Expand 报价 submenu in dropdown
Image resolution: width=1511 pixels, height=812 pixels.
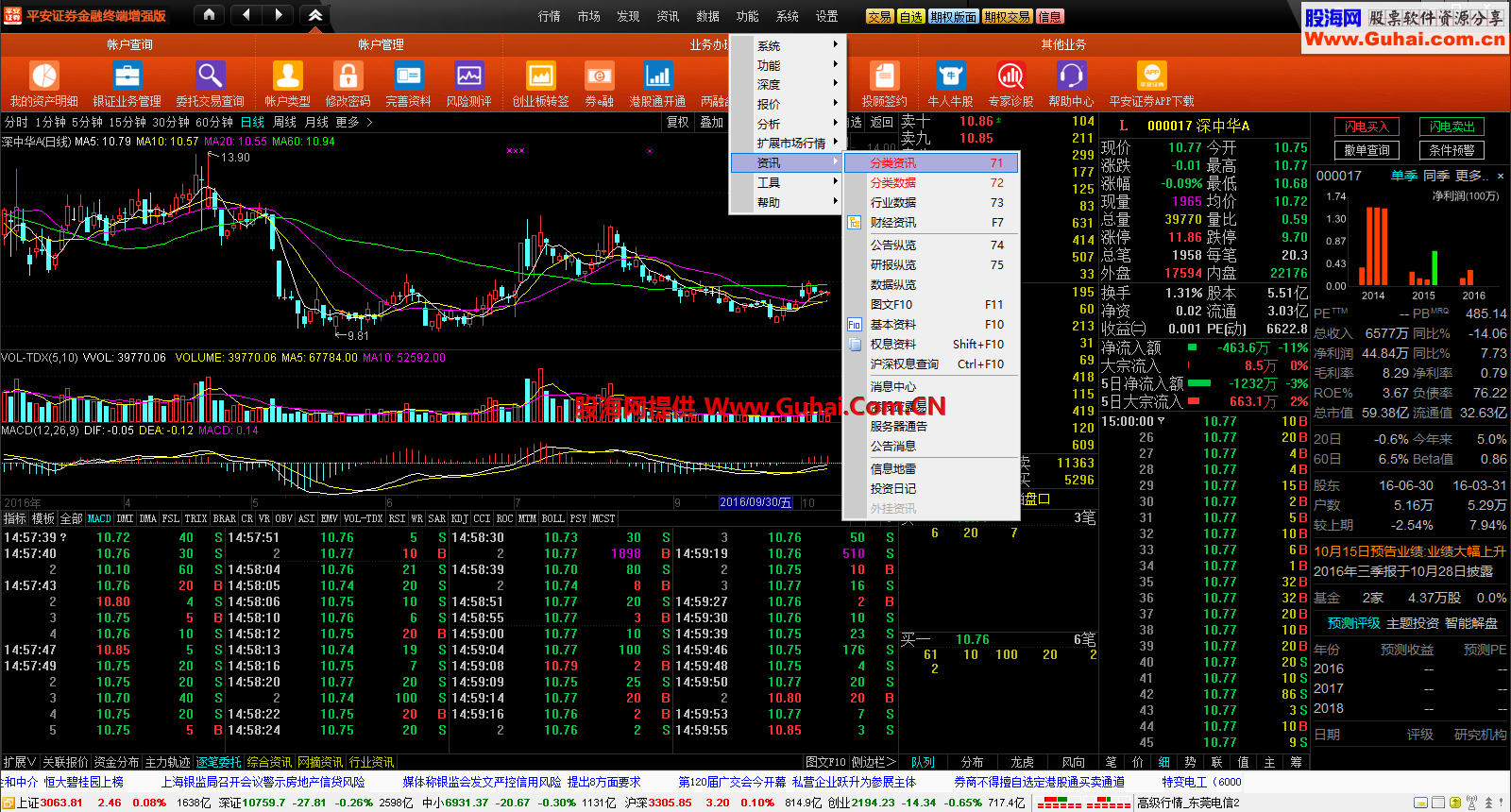[x=788, y=104]
